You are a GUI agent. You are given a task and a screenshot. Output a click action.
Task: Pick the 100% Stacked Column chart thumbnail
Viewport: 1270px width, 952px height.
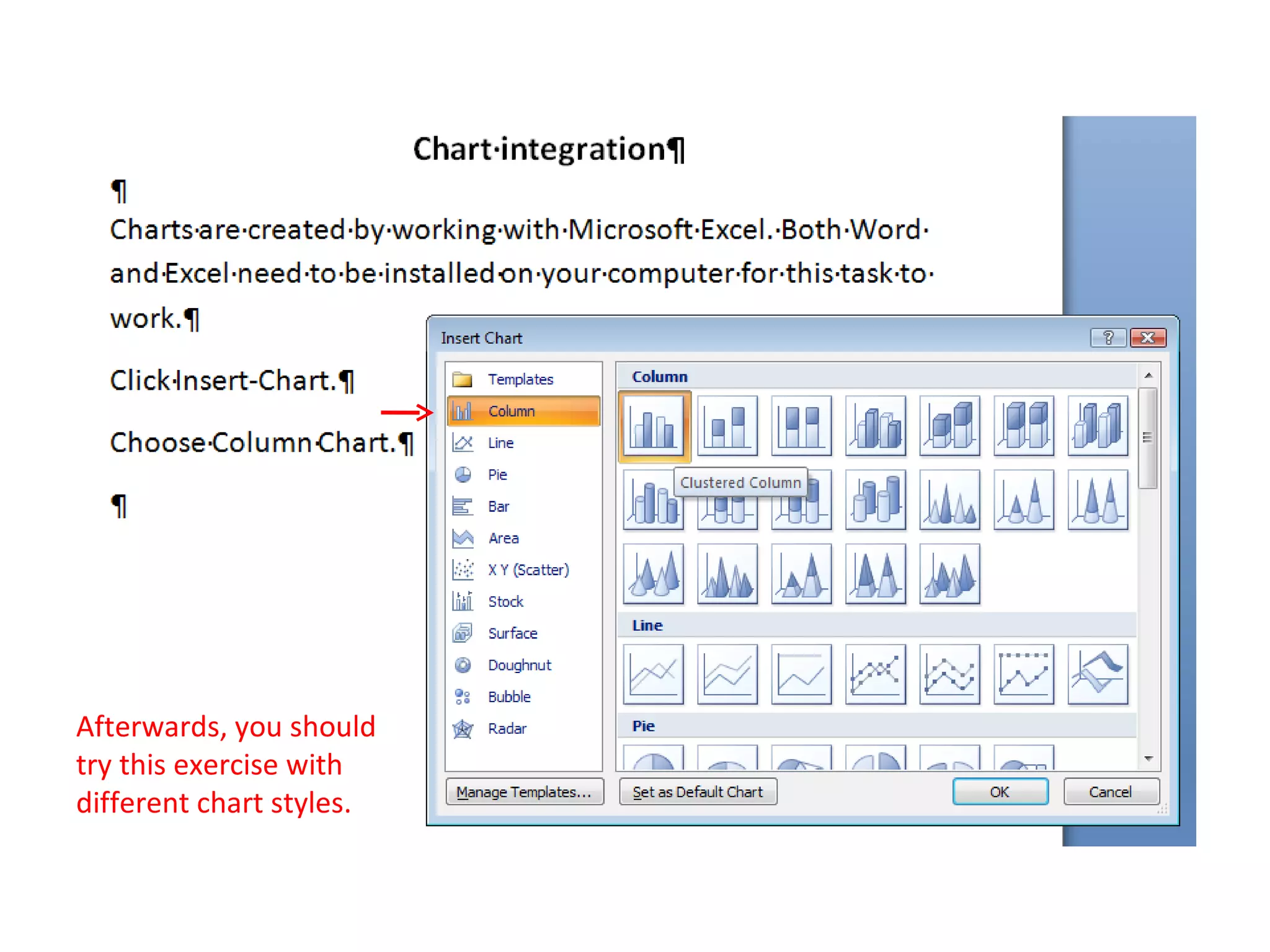click(801, 426)
